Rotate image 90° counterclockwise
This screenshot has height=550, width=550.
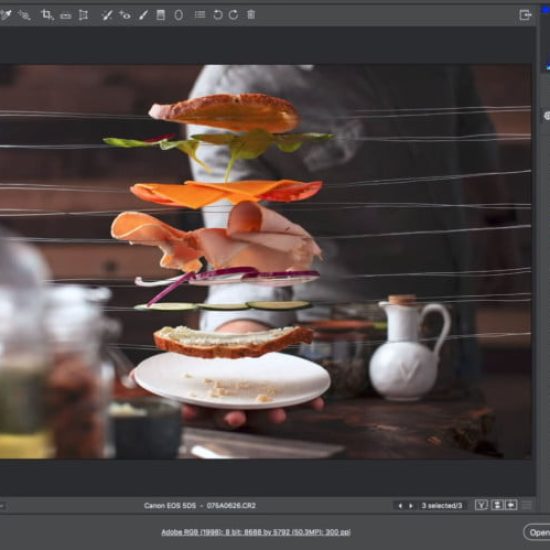(x=217, y=15)
